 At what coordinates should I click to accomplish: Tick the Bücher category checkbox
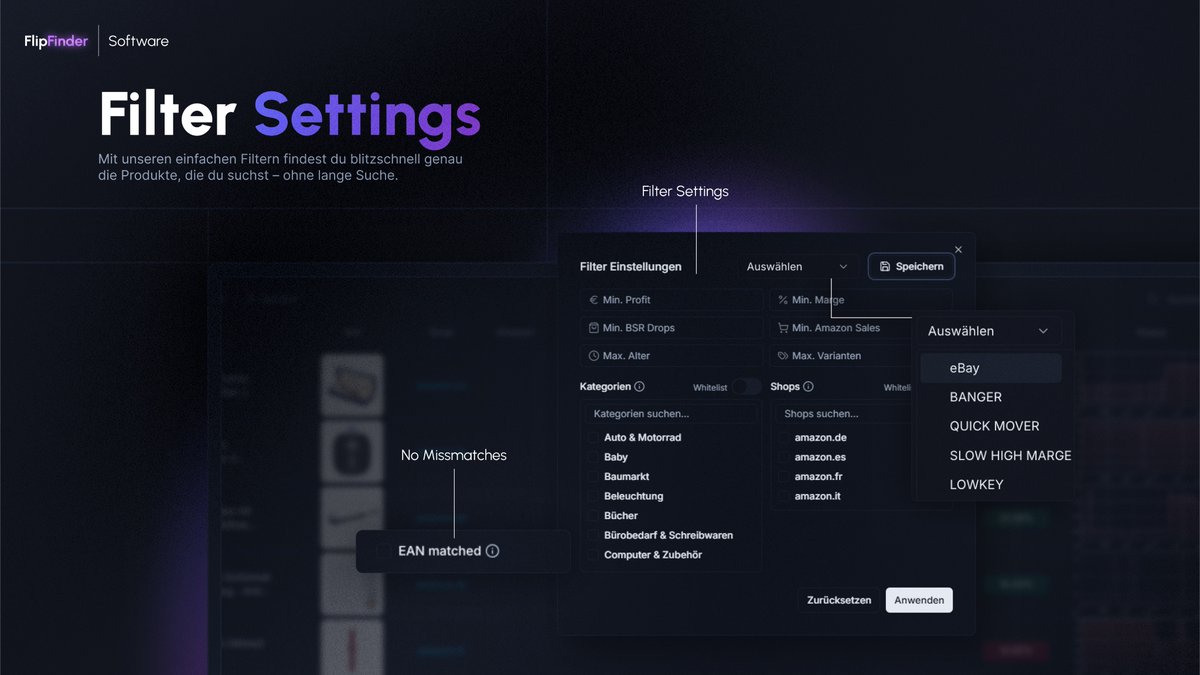pyautogui.click(x=593, y=516)
